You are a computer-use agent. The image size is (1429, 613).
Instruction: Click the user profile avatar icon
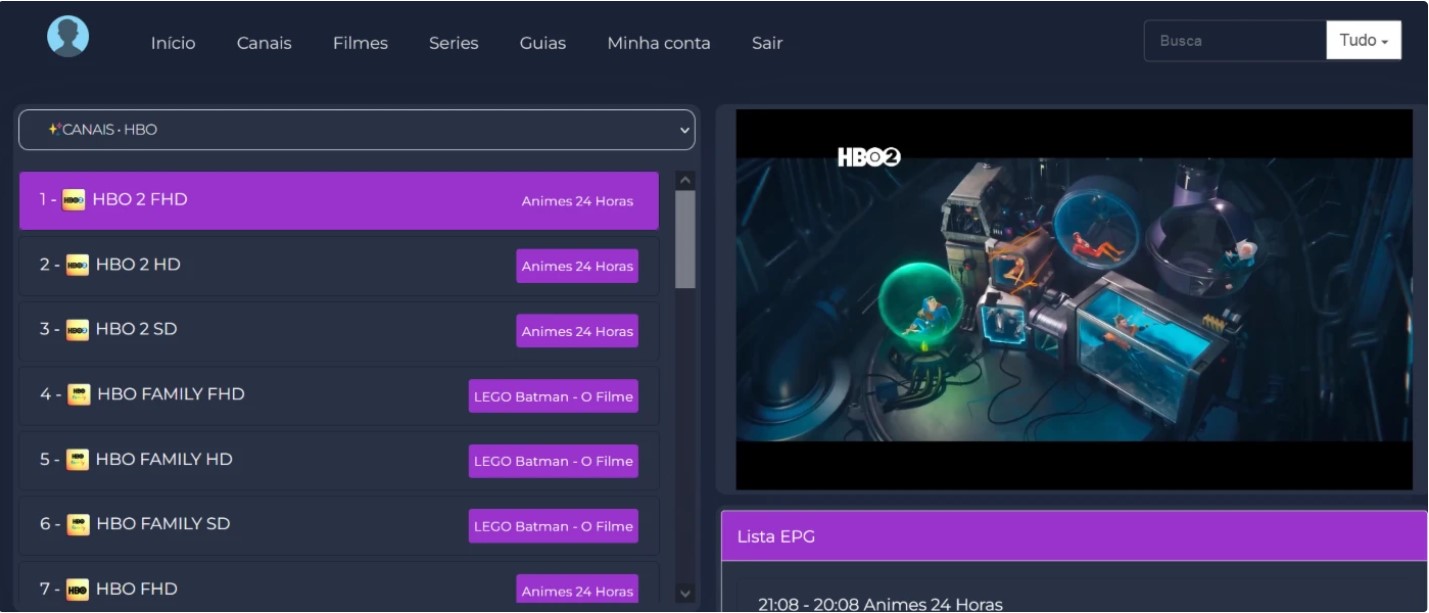pyautogui.click(x=68, y=37)
